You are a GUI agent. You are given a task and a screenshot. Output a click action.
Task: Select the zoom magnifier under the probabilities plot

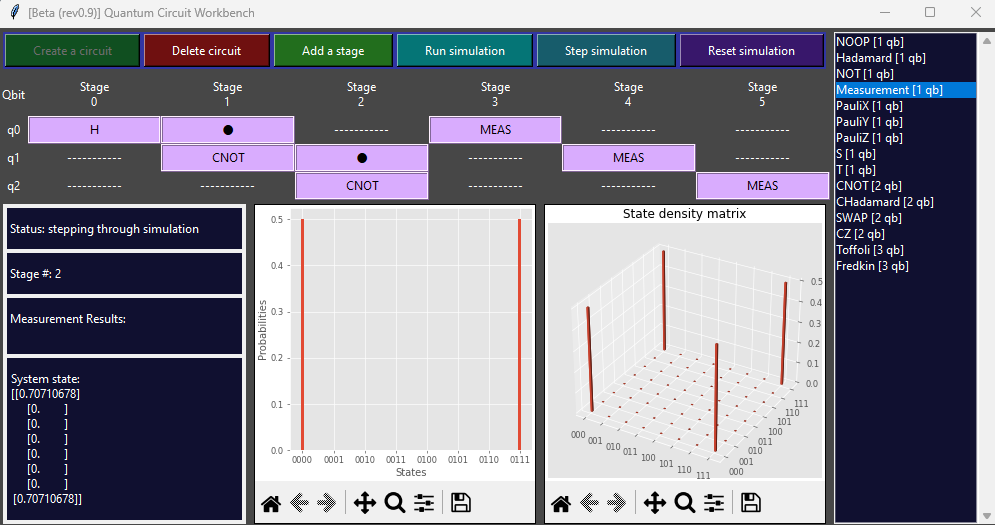coord(395,503)
